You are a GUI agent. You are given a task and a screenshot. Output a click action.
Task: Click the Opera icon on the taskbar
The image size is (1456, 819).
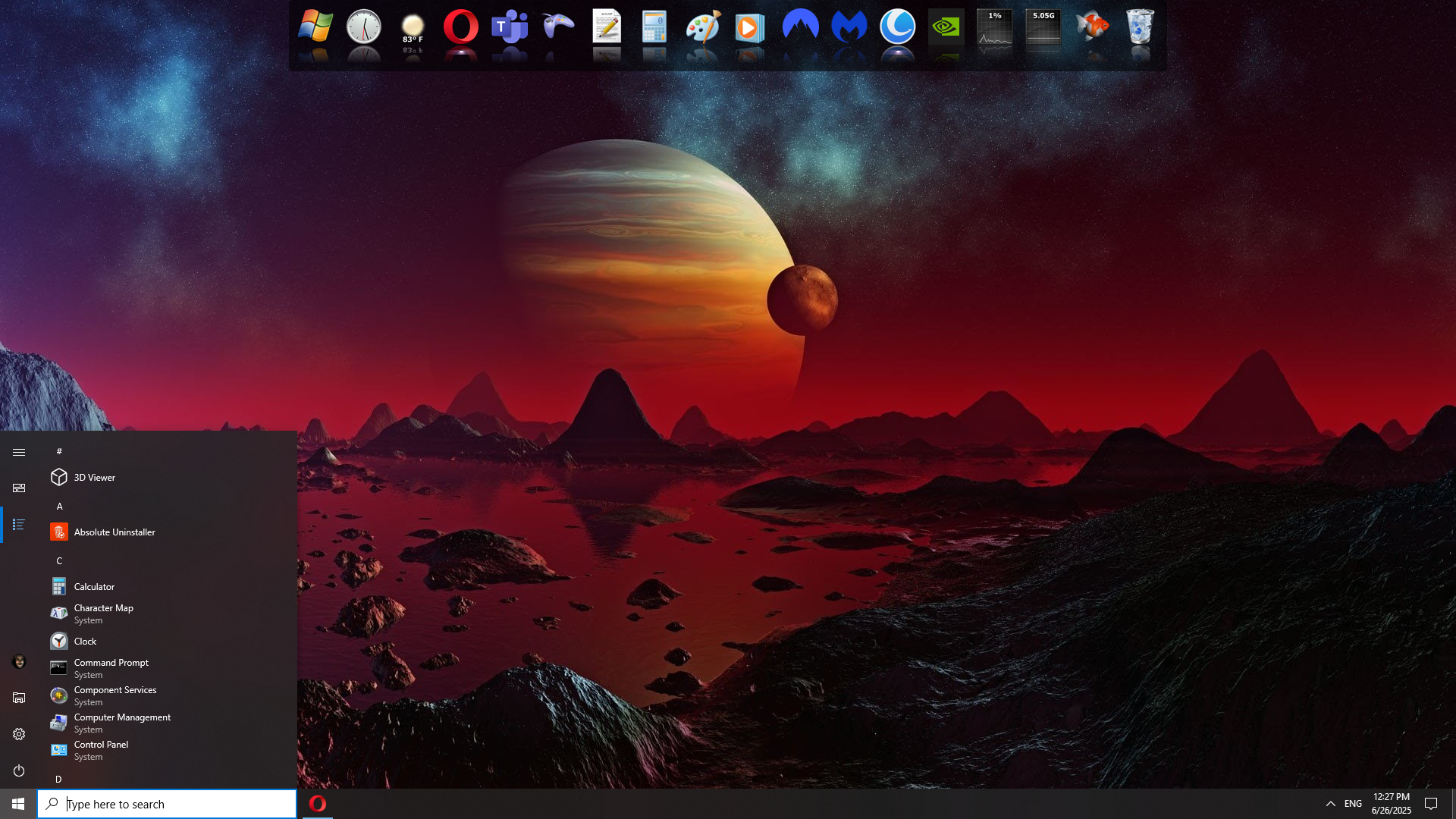(x=318, y=804)
